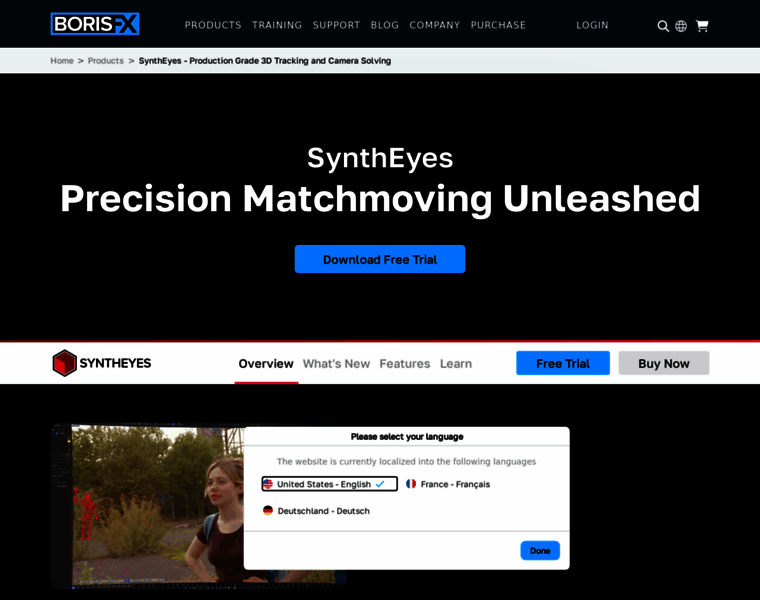This screenshot has height=600, width=760.
Task: Click the breadcrumb text 'SynthEyes - Production Grade 3D Tracking and Camera Solving'
Action: coord(265,61)
